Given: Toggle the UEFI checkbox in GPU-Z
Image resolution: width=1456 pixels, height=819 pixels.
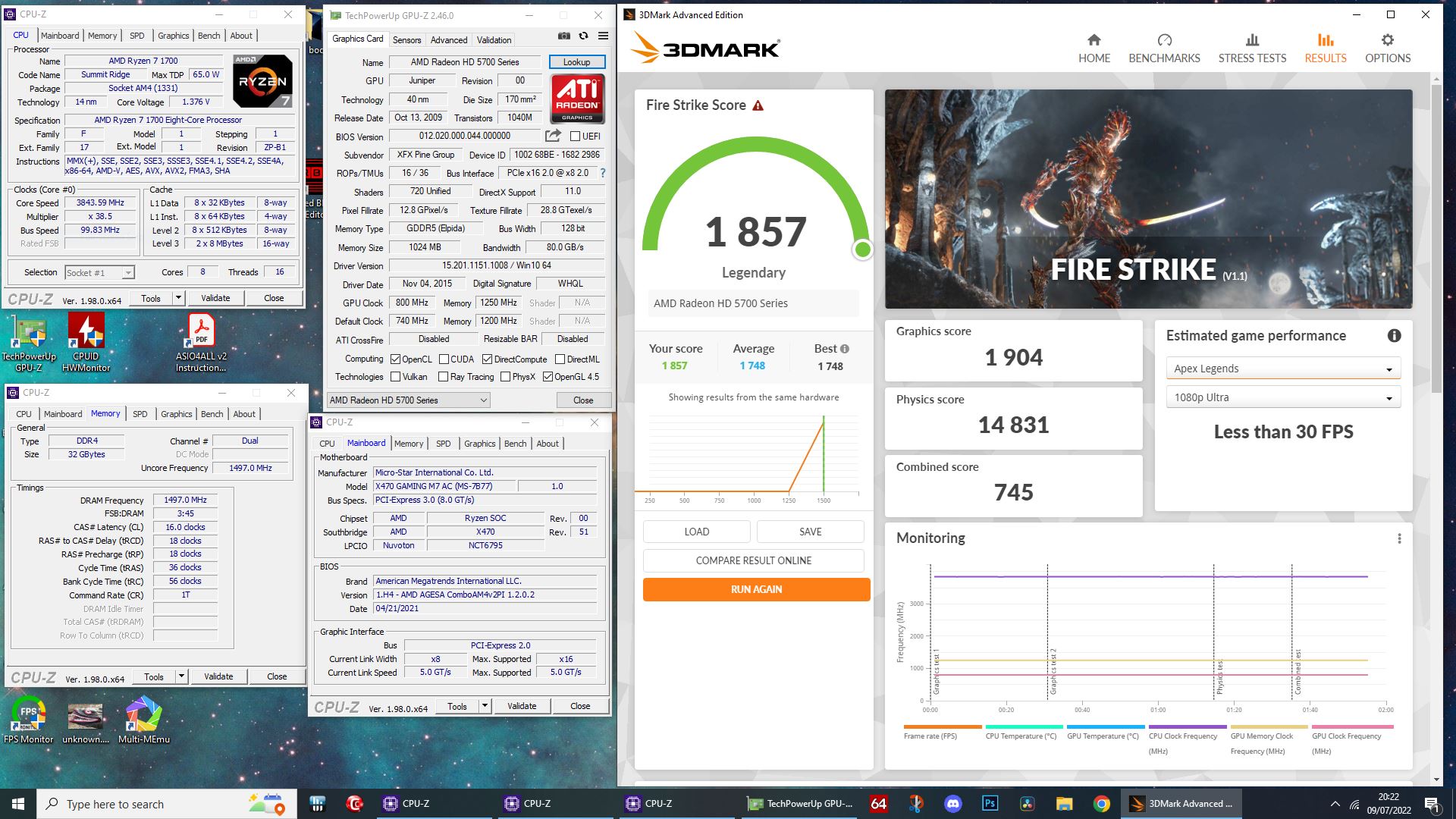Looking at the screenshot, I should click(x=575, y=136).
